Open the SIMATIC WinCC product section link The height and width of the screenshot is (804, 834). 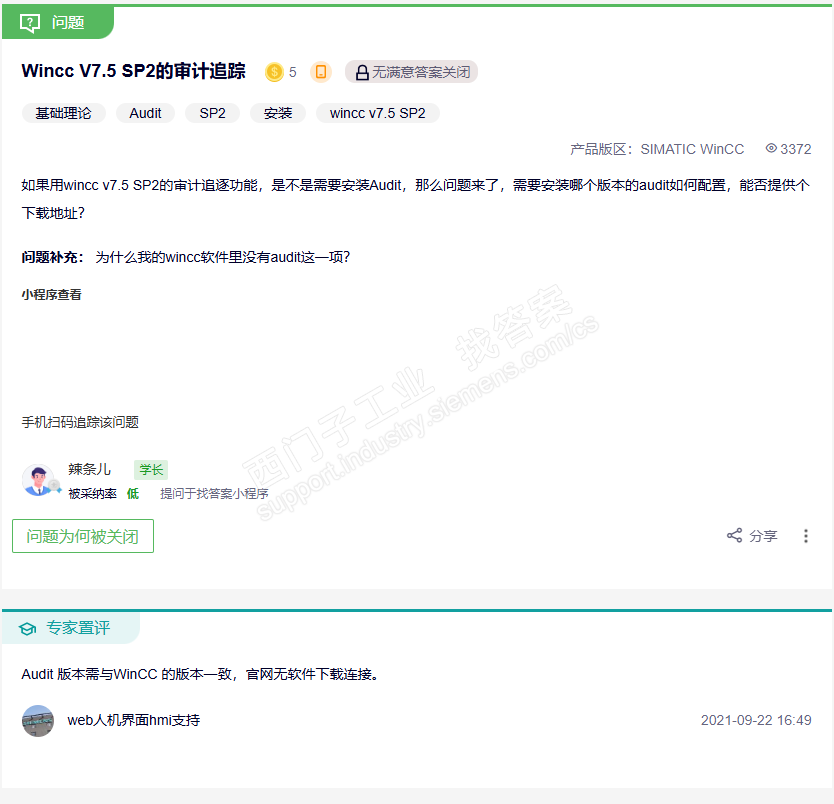(x=692, y=149)
